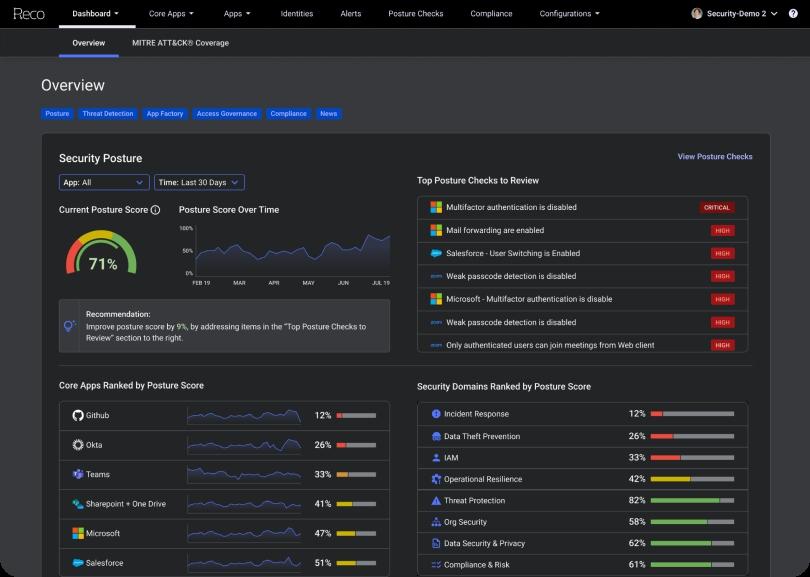Switch to MITRE ATT&CK Coverage tab

coord(180,43)
